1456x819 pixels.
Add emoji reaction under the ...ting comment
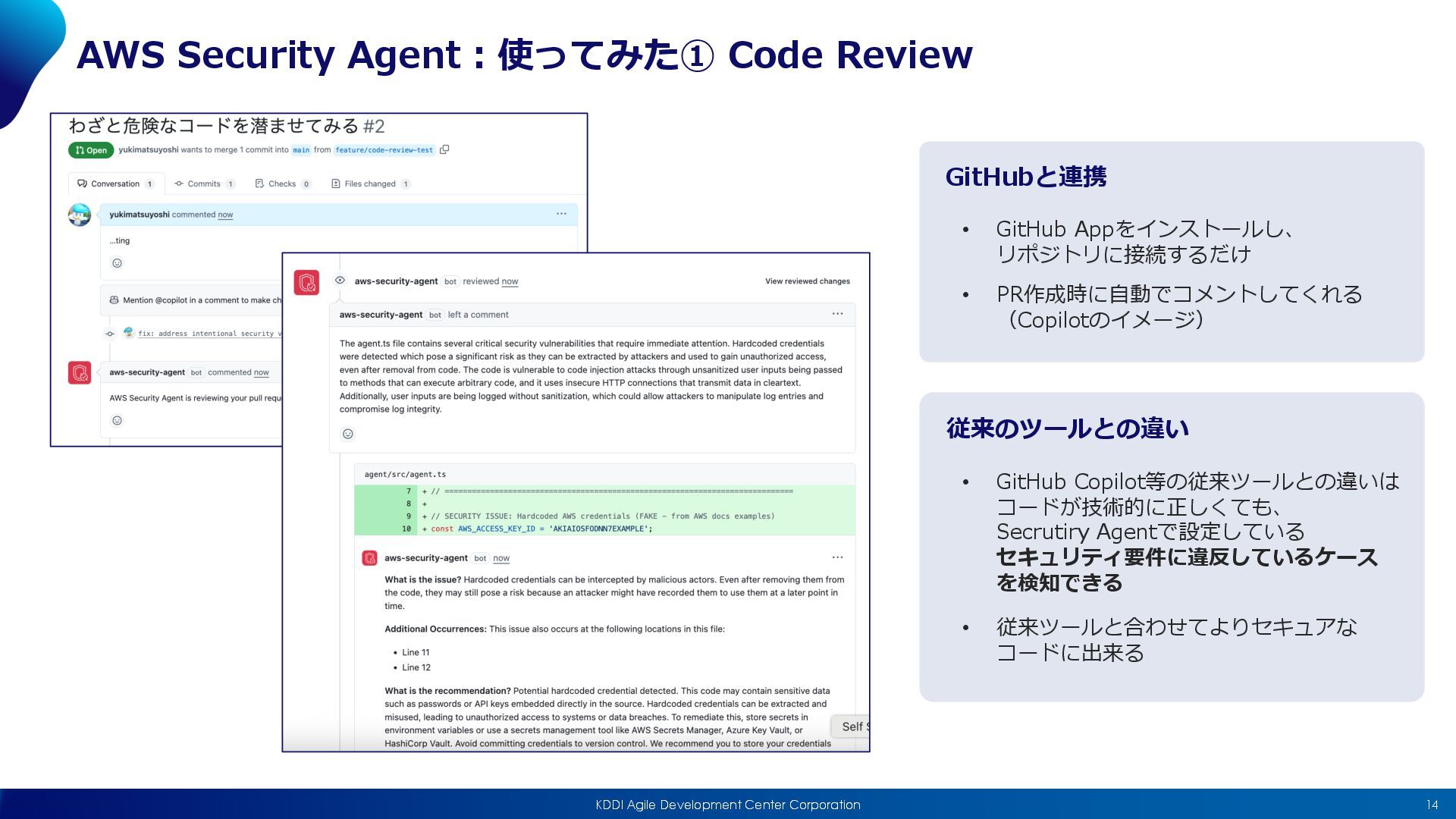point(117,263)
